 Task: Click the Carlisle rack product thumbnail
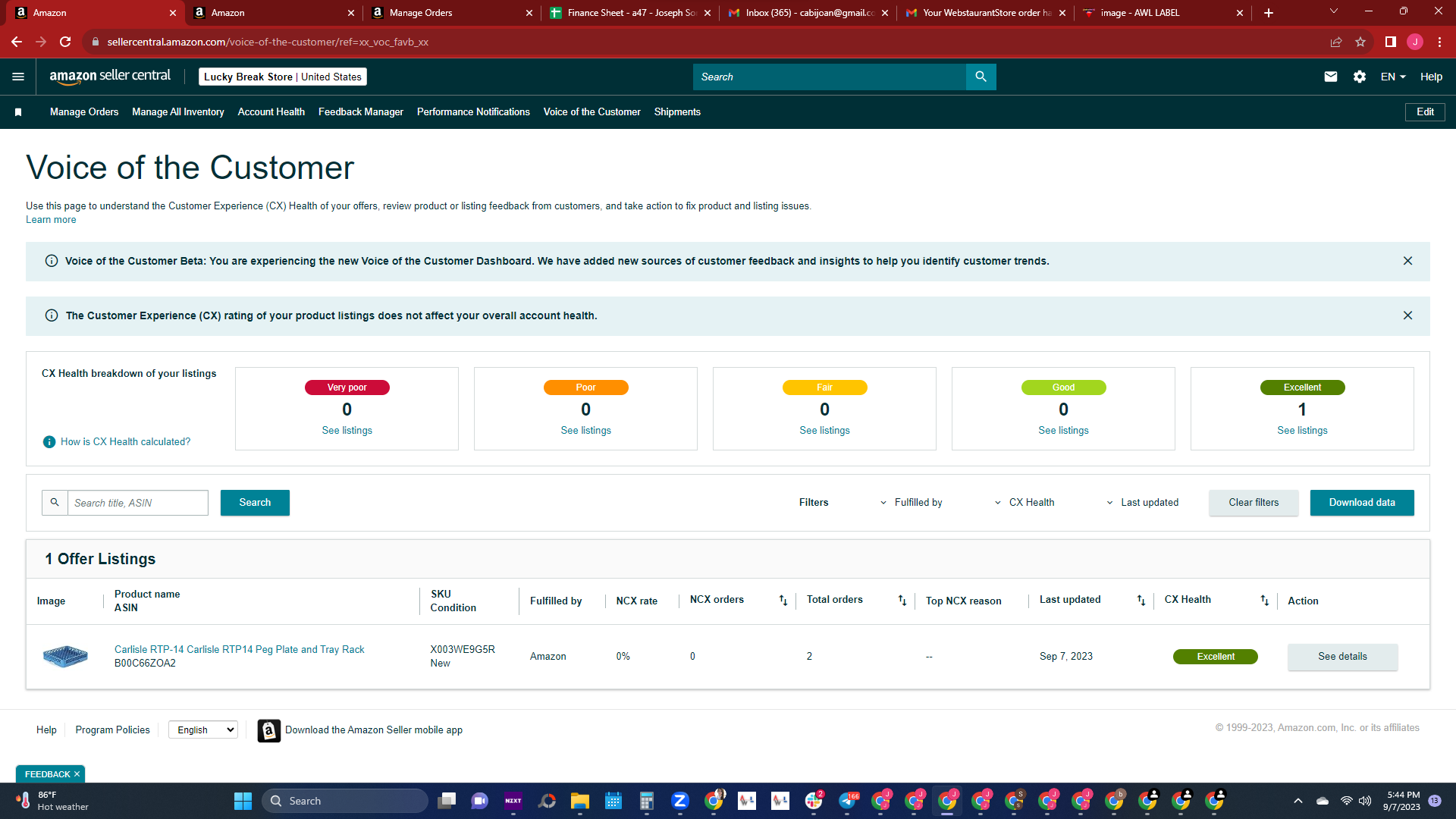pyautogui.click(x=65, y=655)
